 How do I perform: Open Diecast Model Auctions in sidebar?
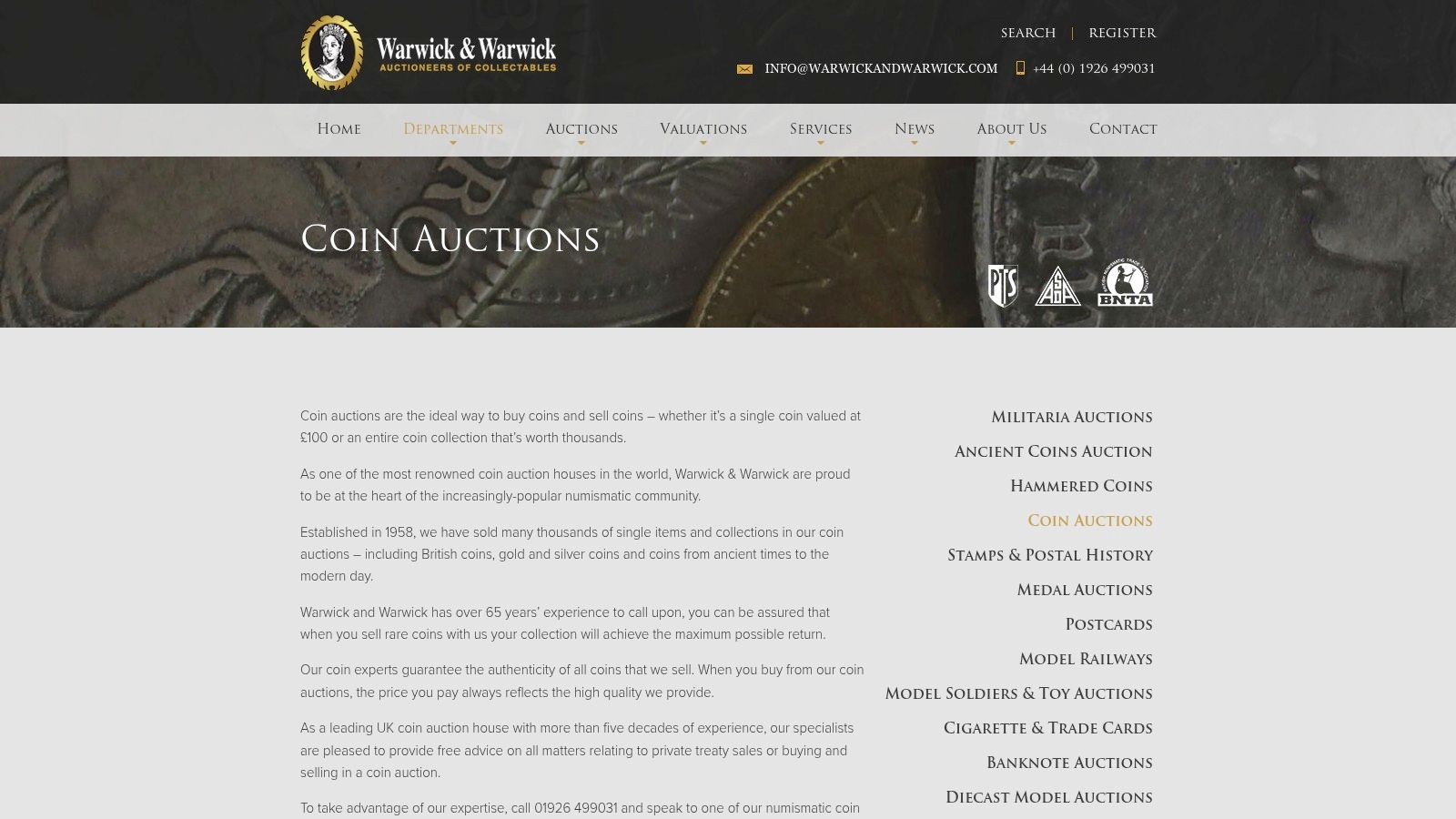[1048, 797]
